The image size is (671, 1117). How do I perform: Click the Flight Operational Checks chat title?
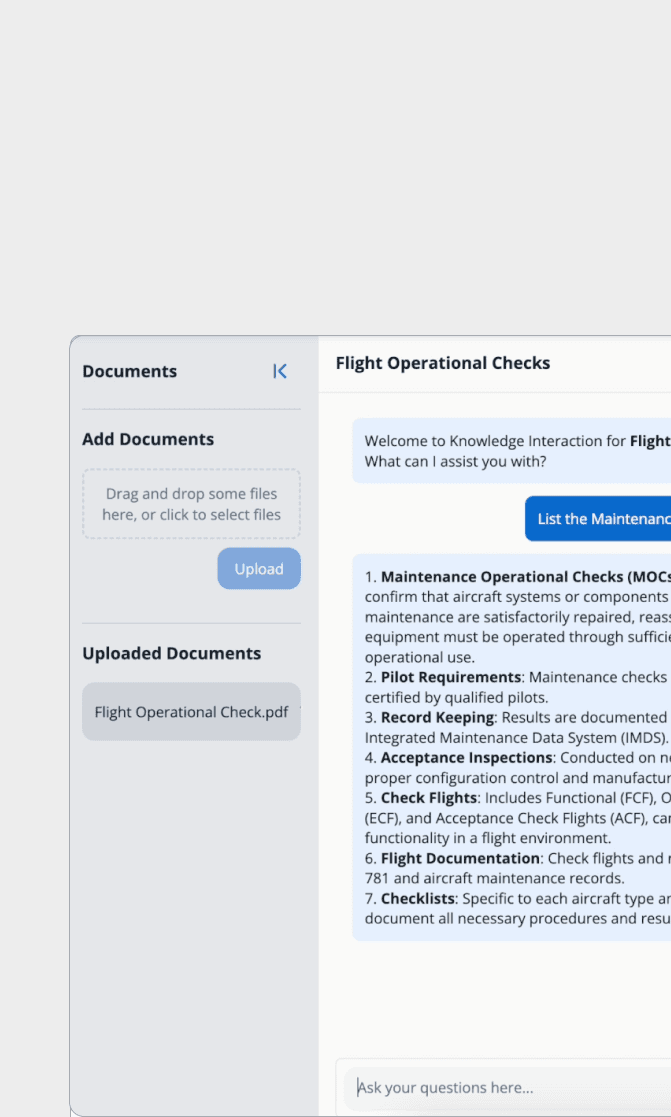(x=443, y=363)
